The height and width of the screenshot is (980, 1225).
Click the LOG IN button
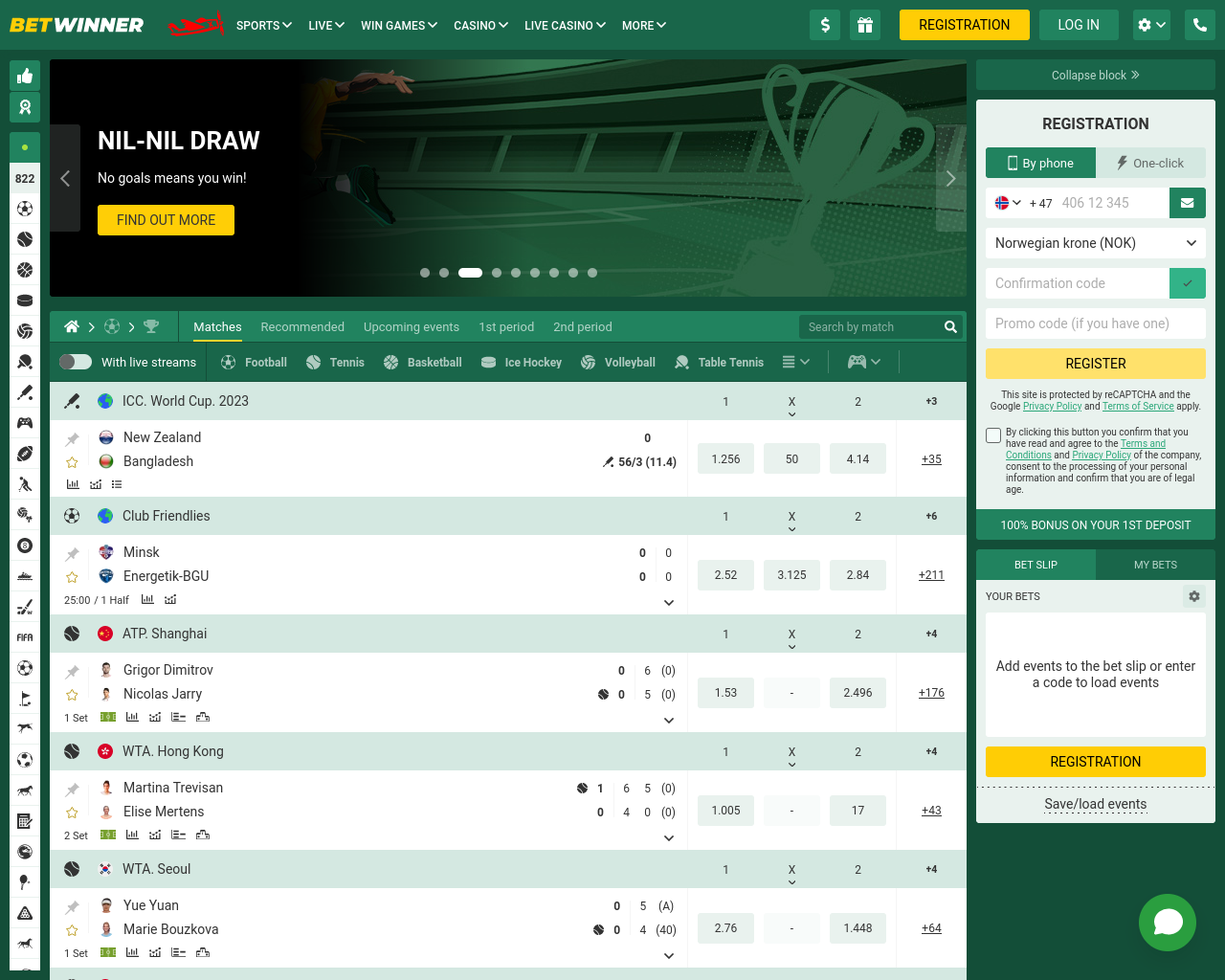(x=1079, y=25)
